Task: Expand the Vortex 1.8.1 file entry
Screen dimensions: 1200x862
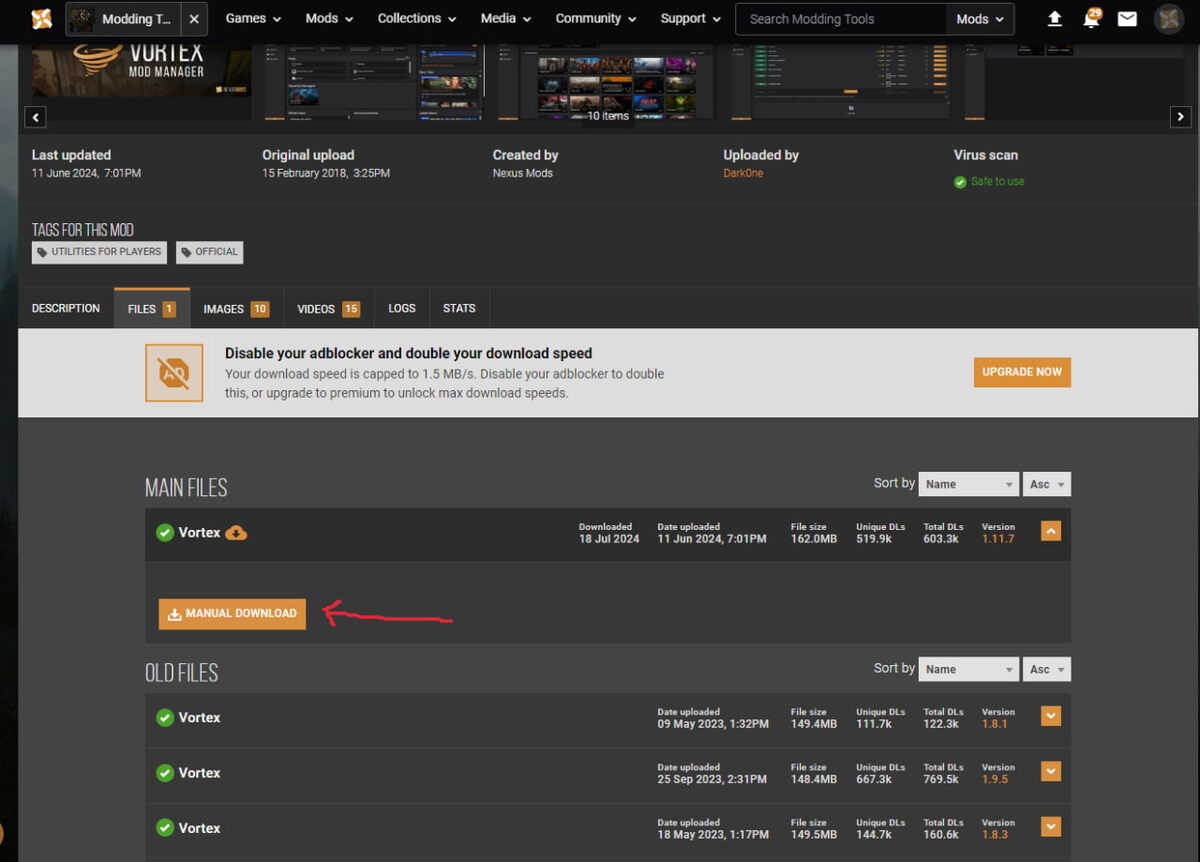Action: click(x=1050, y=716)
